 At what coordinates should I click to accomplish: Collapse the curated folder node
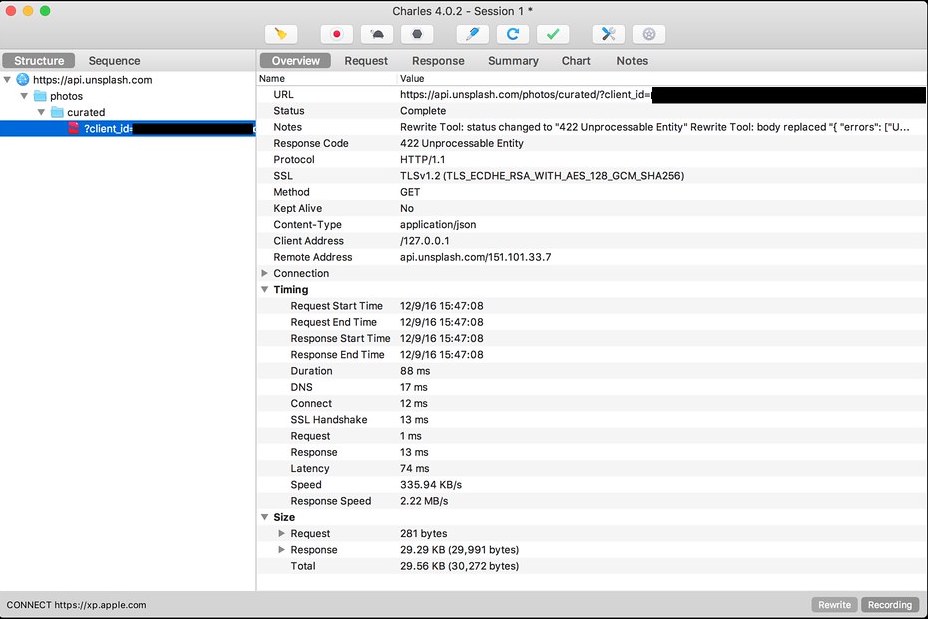tap(41, 112)
